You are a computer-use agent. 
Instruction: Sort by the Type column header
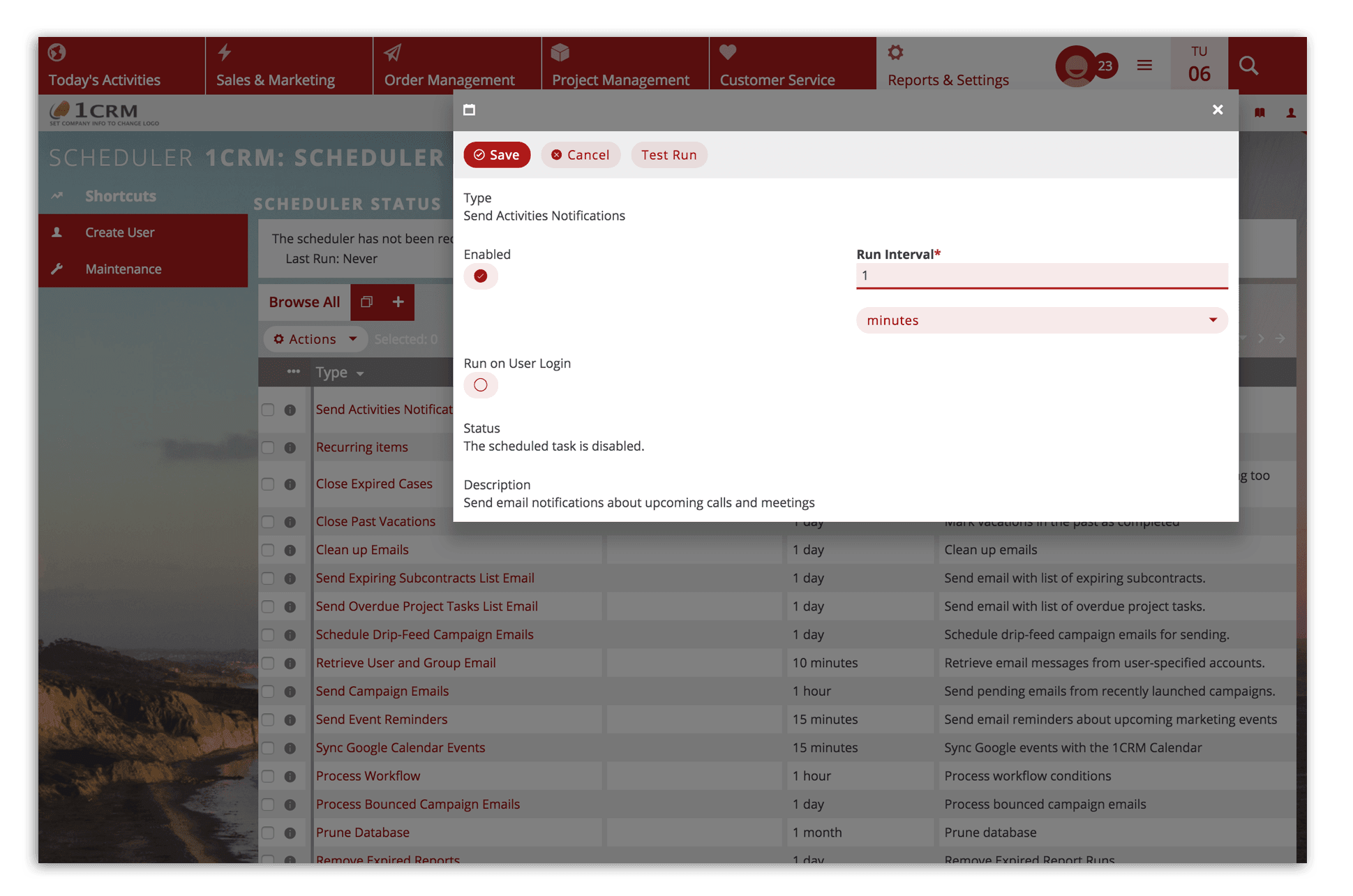pos(340,373)
